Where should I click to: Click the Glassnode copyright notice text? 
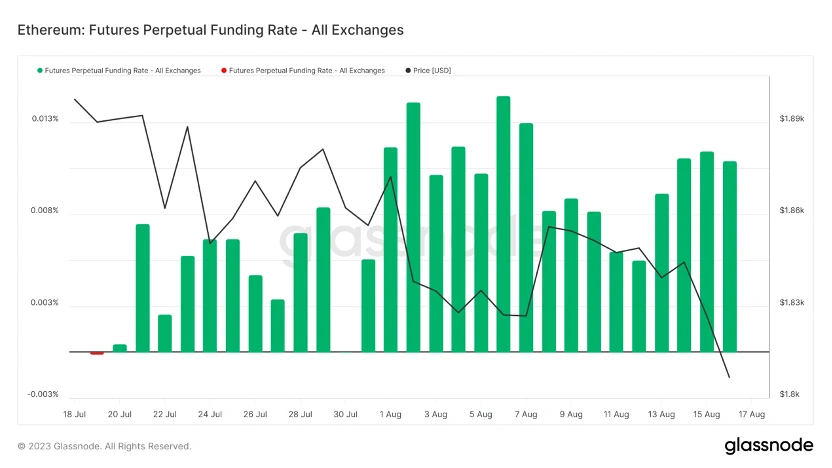click(105, 446)
